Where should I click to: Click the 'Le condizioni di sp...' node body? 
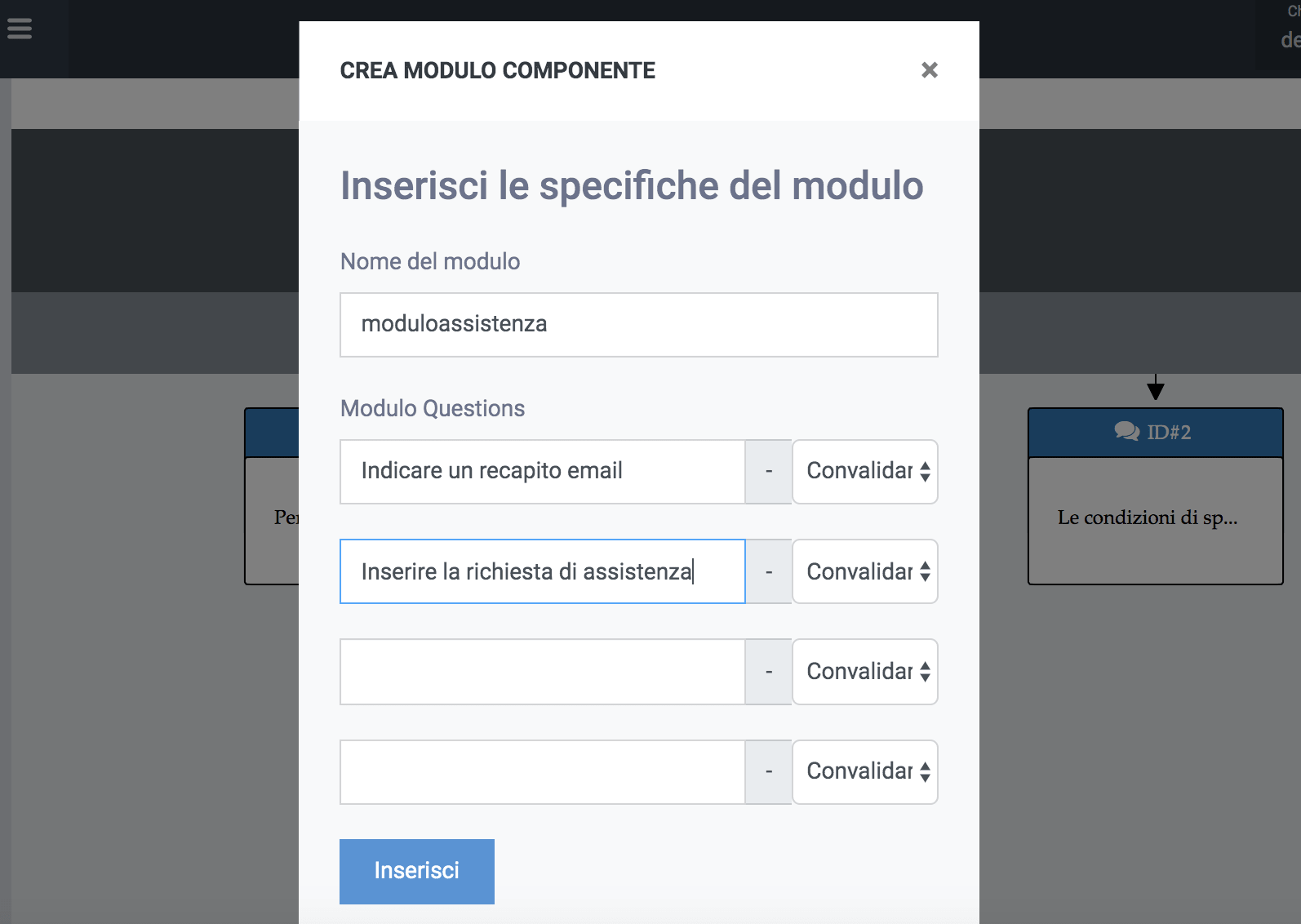pyautogui.click(x=1156, y=521)
